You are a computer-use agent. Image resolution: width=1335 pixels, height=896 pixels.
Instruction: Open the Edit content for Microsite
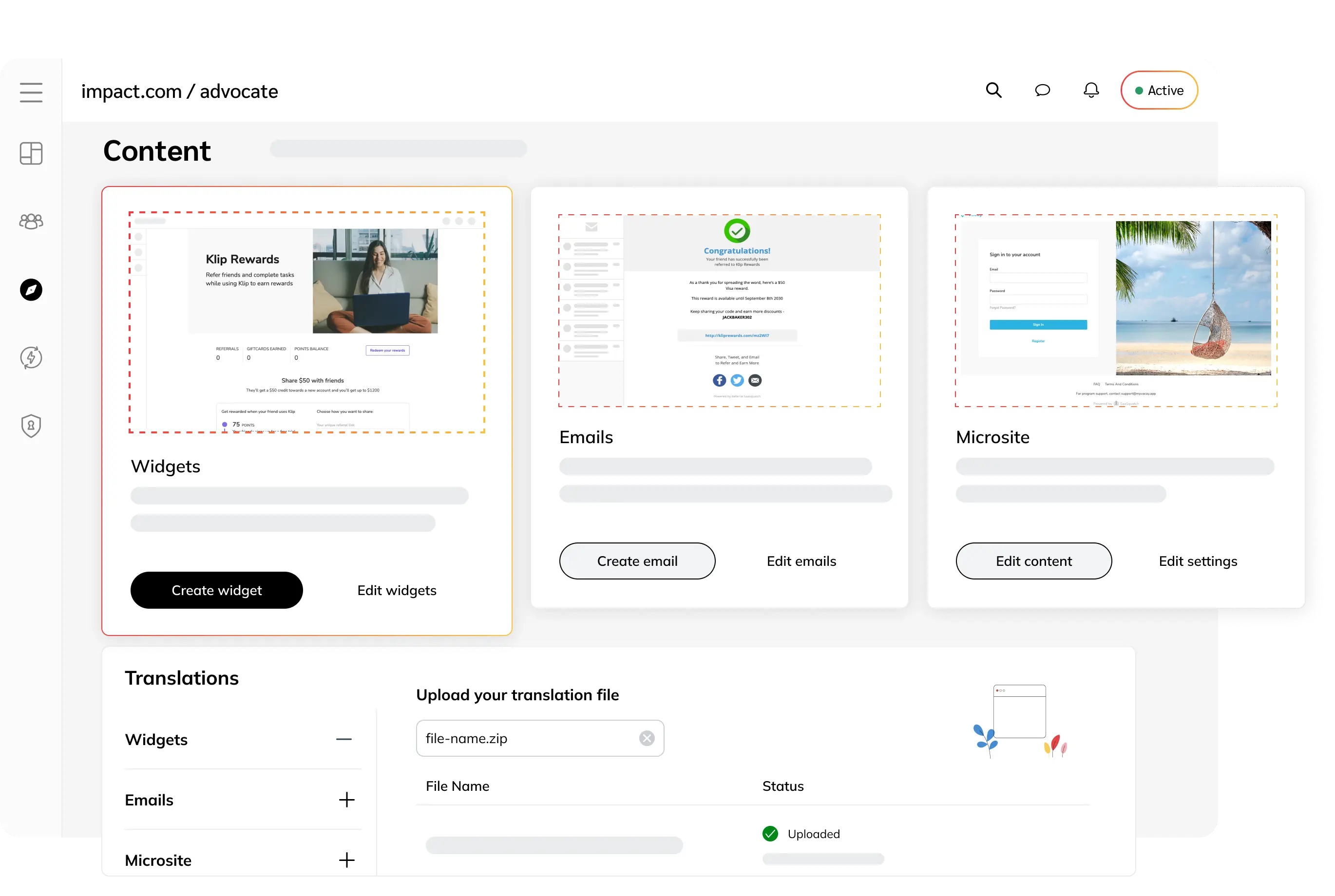pos(1034,560)
